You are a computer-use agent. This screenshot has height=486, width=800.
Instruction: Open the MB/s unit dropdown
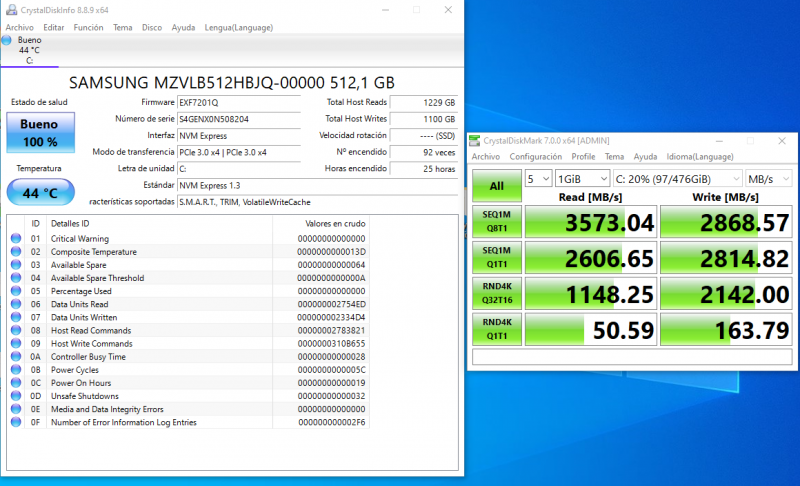click(x=767, y=178)
